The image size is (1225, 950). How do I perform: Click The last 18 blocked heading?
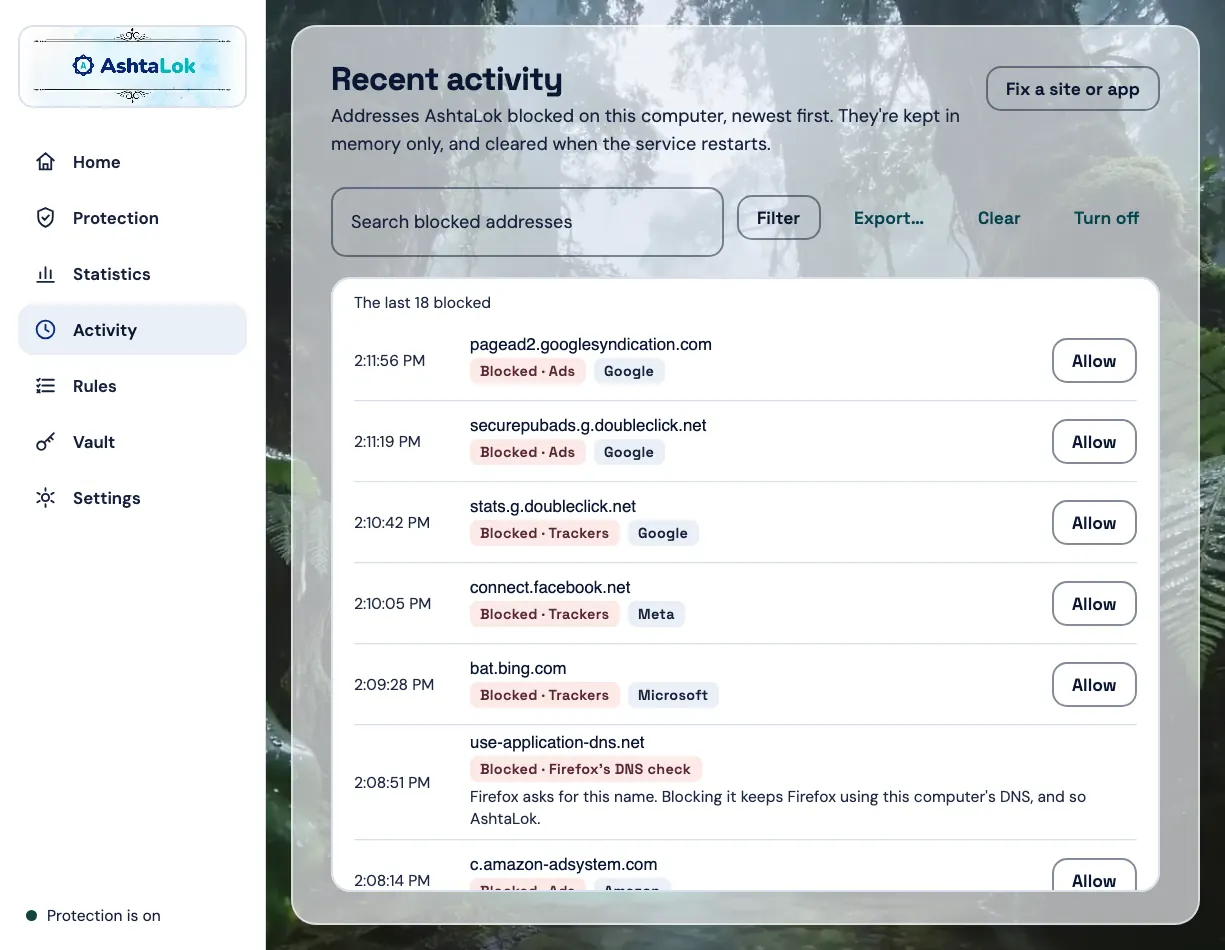[x=422, y=302]
